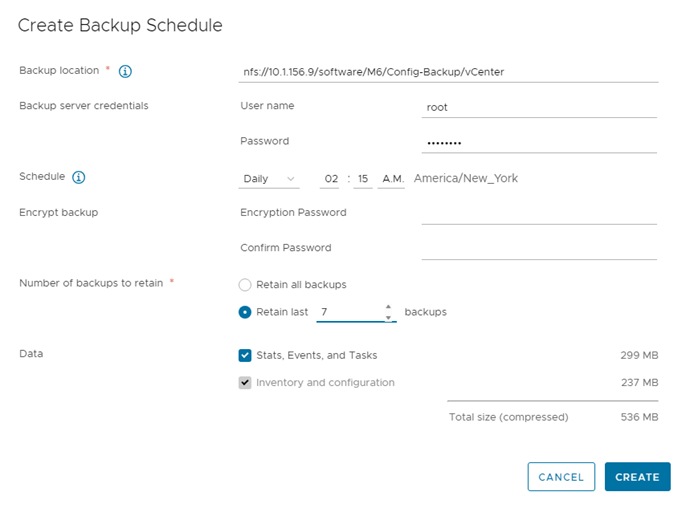686x508 pixels.
Task: Click the Schedule info icon
Action: click(x=79, y=177)
